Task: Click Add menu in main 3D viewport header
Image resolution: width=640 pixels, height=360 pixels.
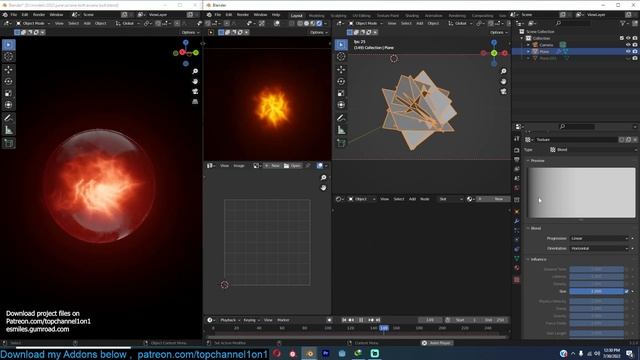Action: [420, 23]
